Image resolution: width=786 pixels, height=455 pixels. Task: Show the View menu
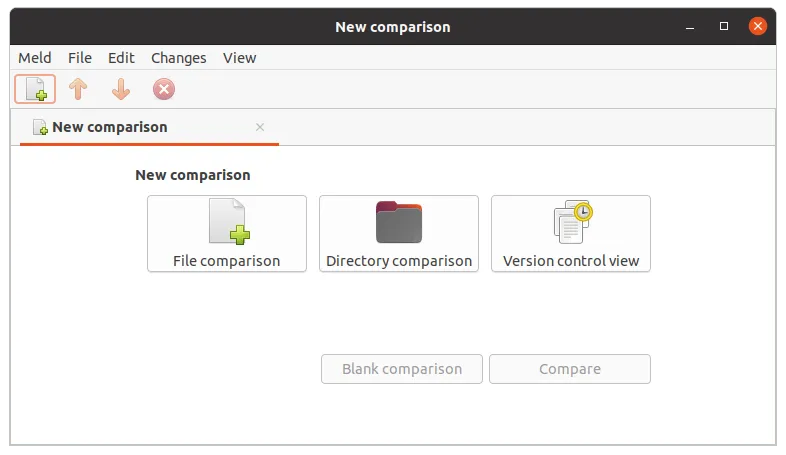click(x=239, y=58)
